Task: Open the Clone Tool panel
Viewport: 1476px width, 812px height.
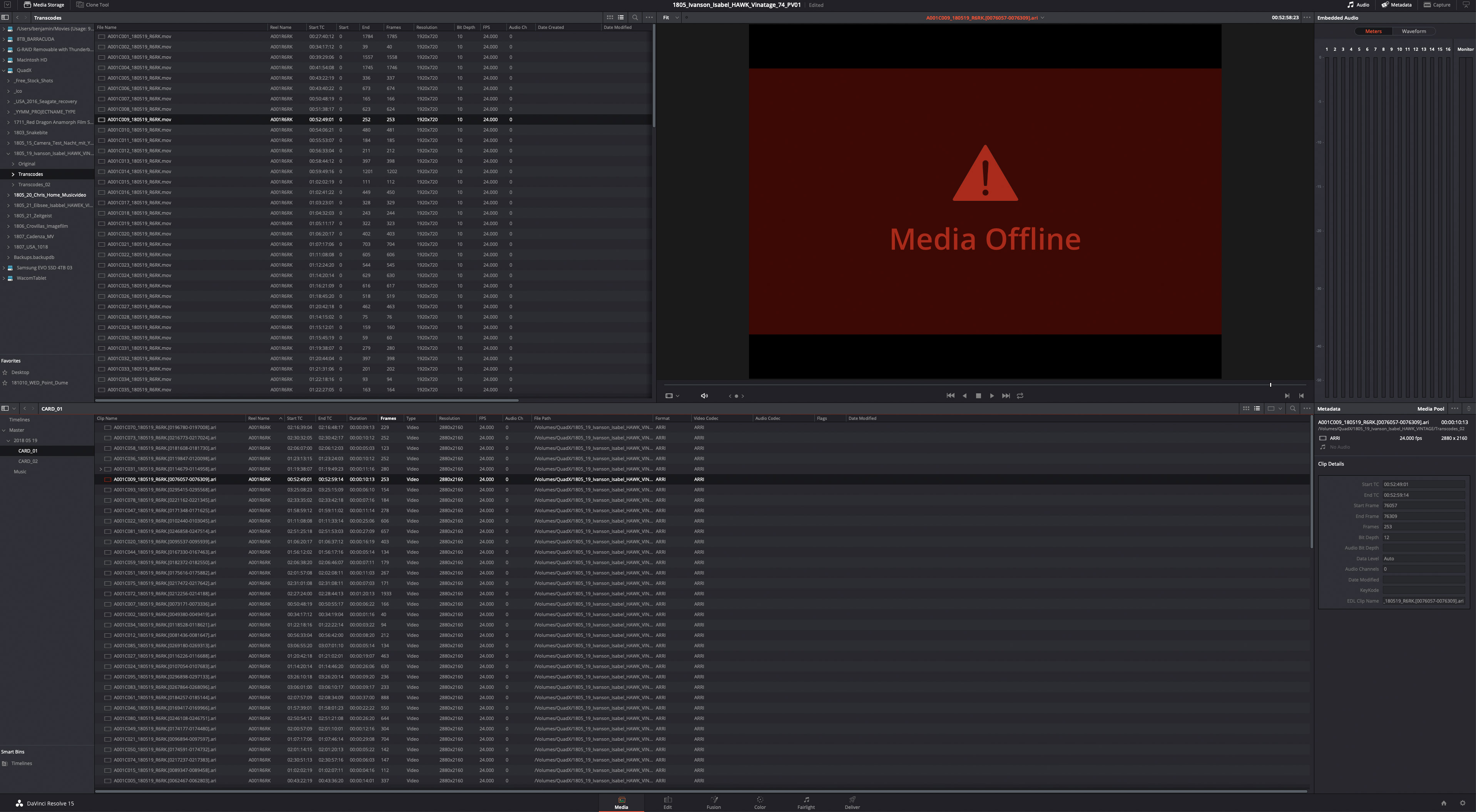Action: click(93, 5)
